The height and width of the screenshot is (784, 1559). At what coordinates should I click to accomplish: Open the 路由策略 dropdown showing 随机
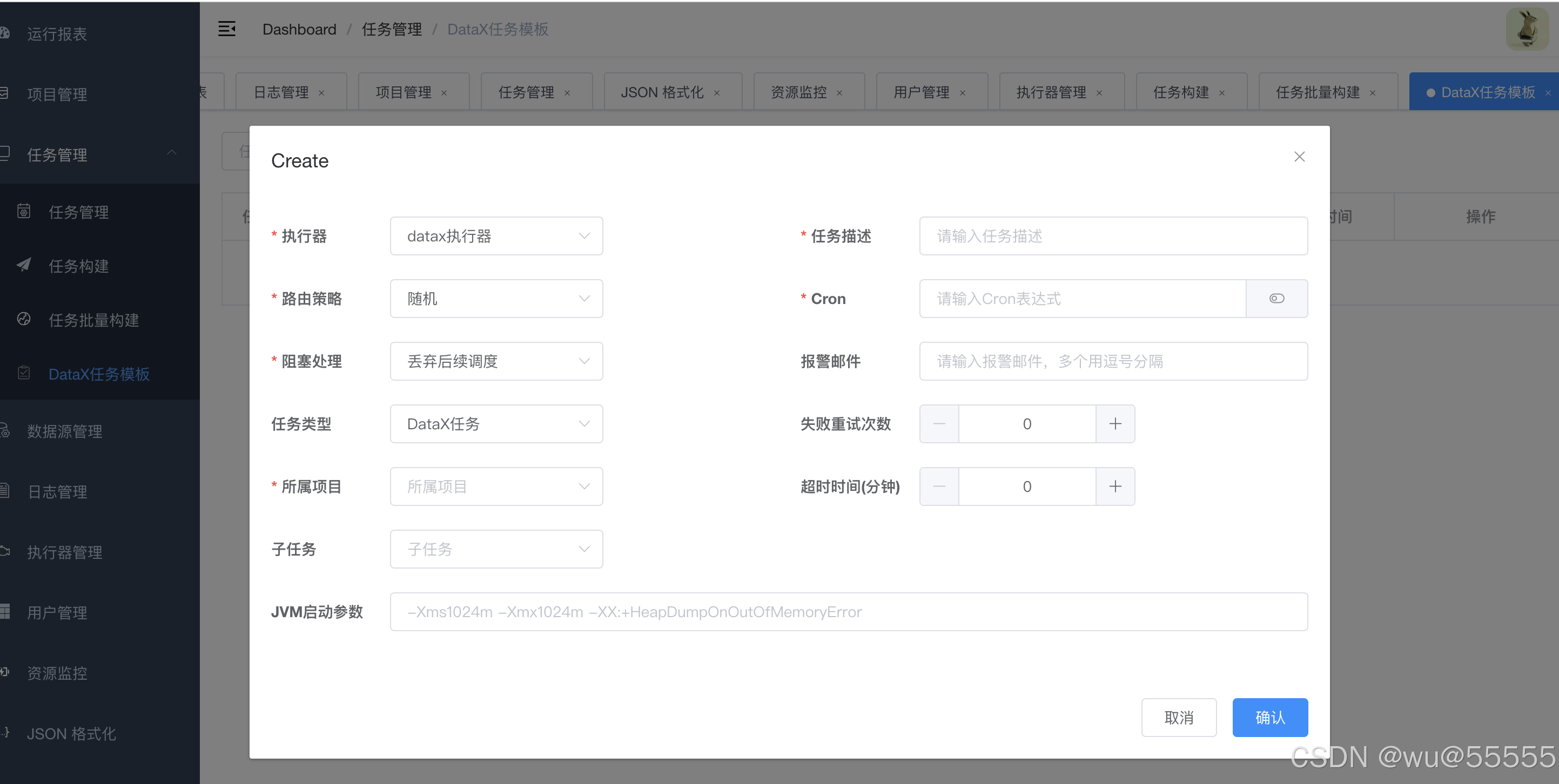tap(496, 298)
